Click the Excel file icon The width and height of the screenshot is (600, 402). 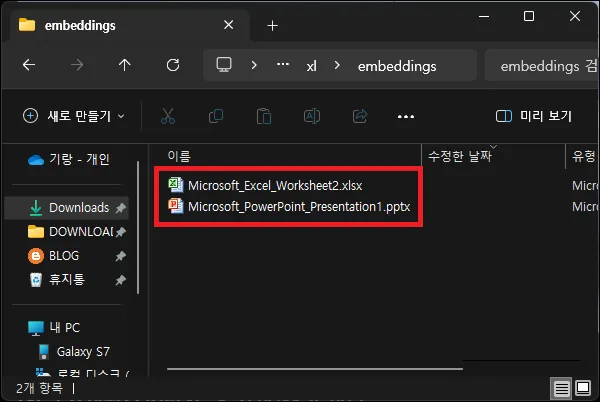pos(176,185)
